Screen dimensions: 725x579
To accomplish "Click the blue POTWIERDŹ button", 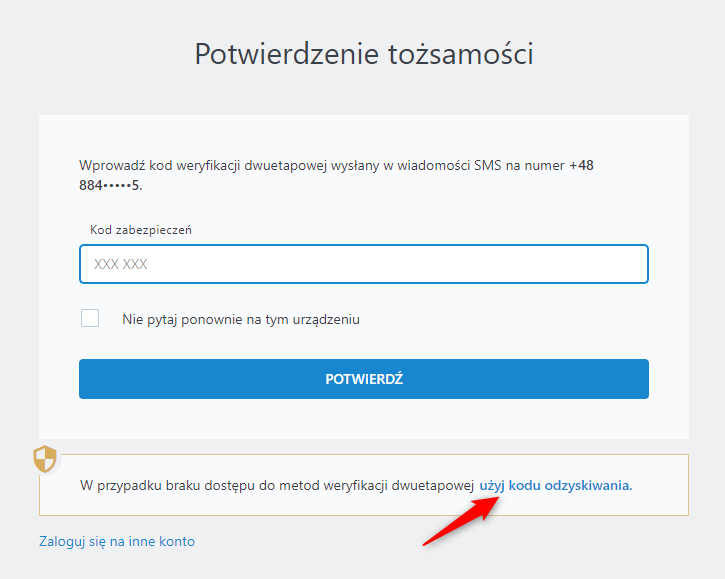I will (x=364, y=379).
